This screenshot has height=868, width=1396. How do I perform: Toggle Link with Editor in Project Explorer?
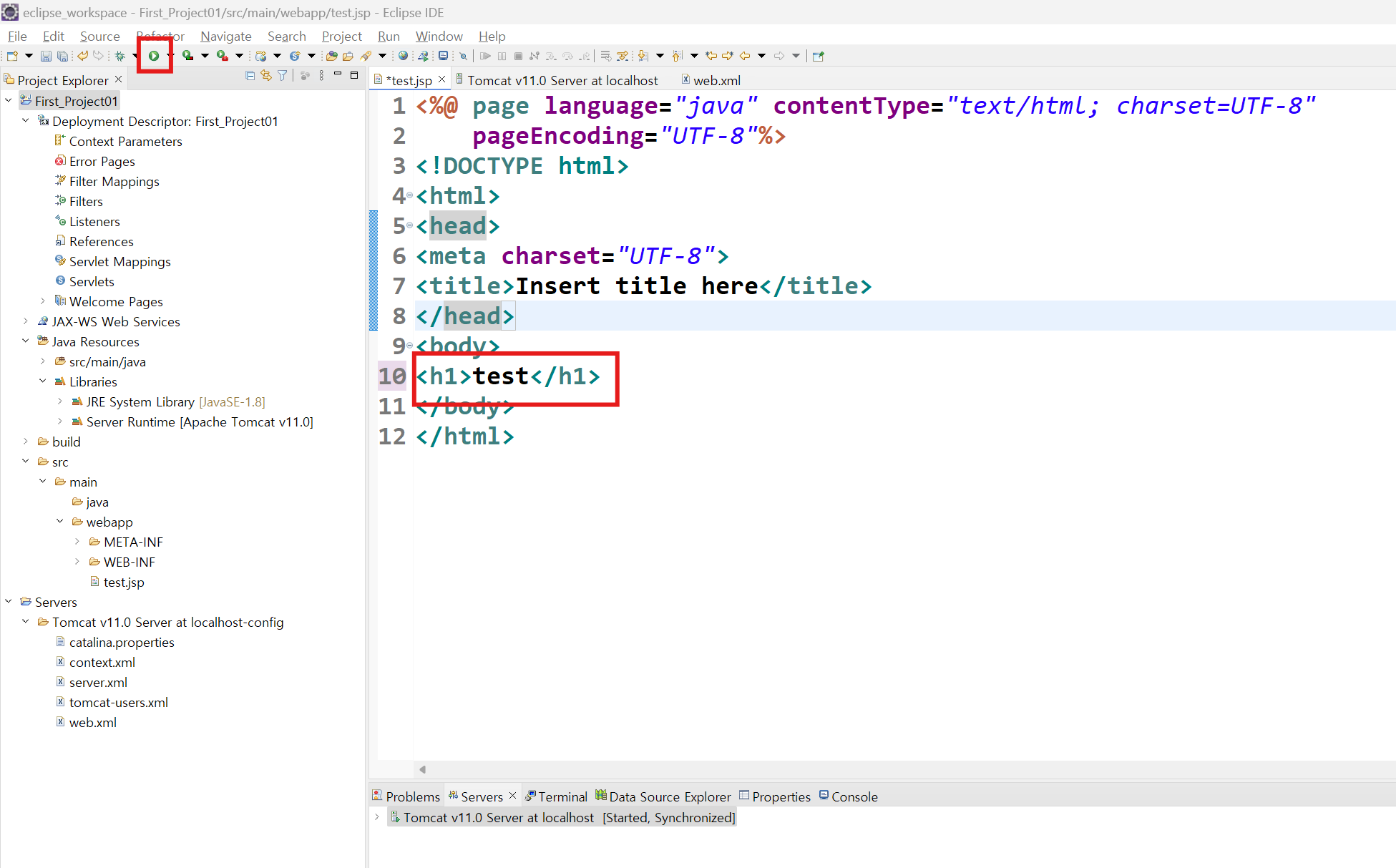click(x=266, y=76)
